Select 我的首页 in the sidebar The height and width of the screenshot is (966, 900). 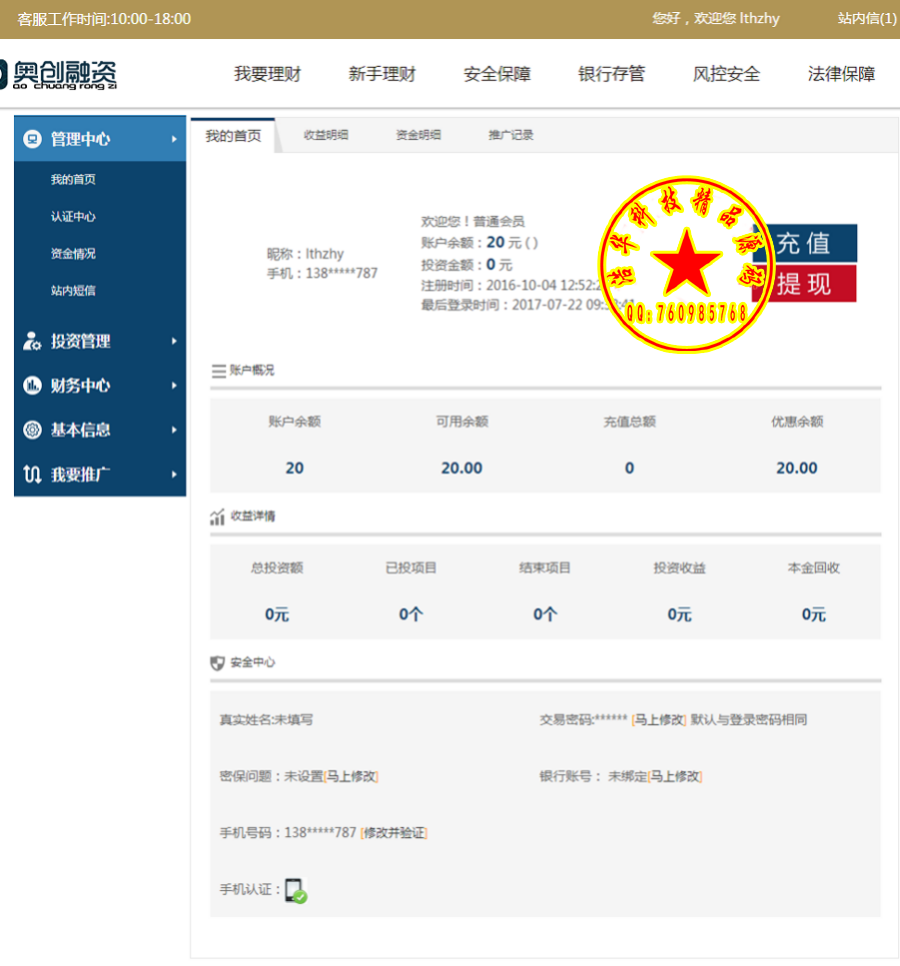point(73,179)
